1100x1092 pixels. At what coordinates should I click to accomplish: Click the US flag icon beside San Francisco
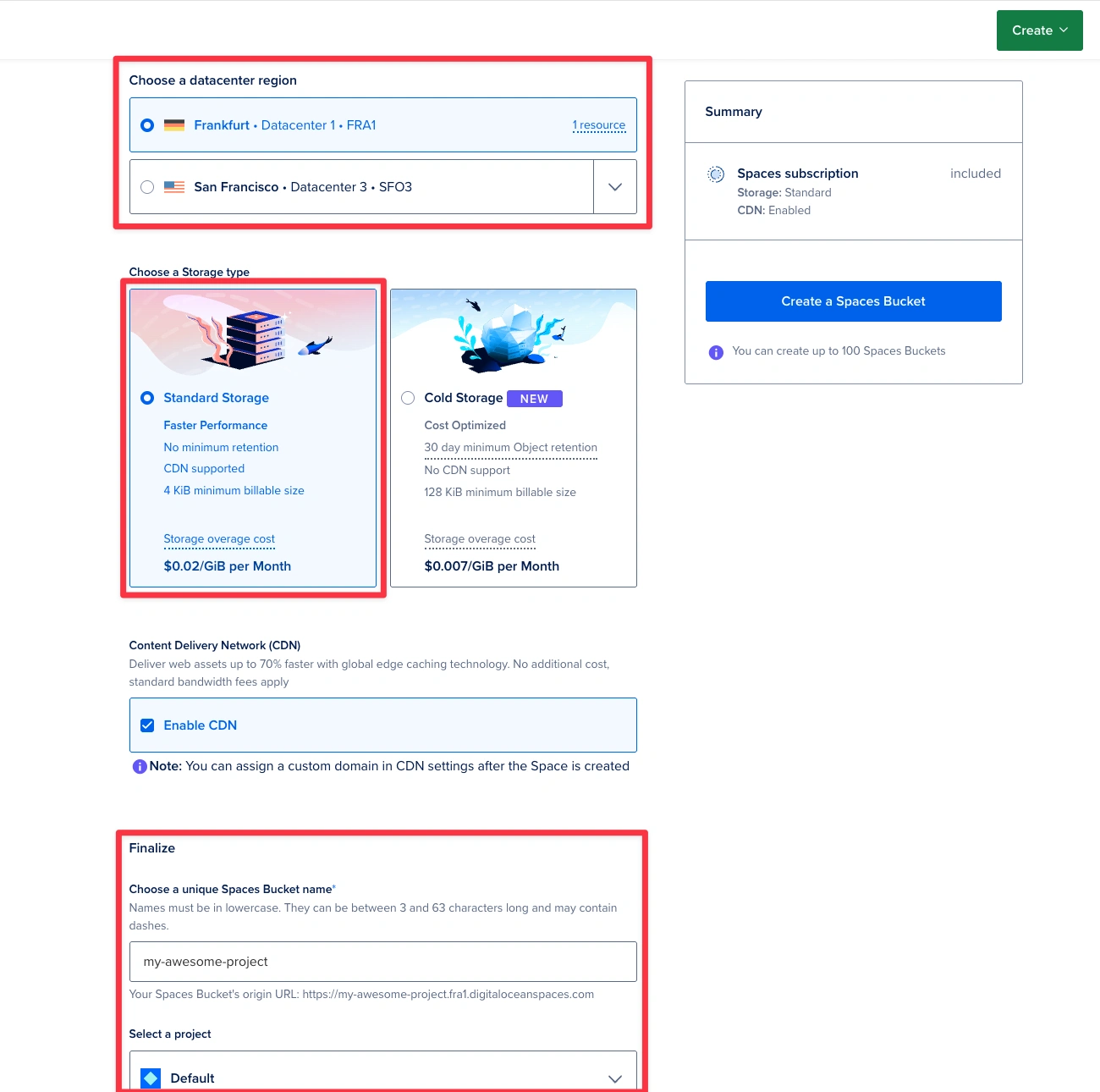coord(174,187)
